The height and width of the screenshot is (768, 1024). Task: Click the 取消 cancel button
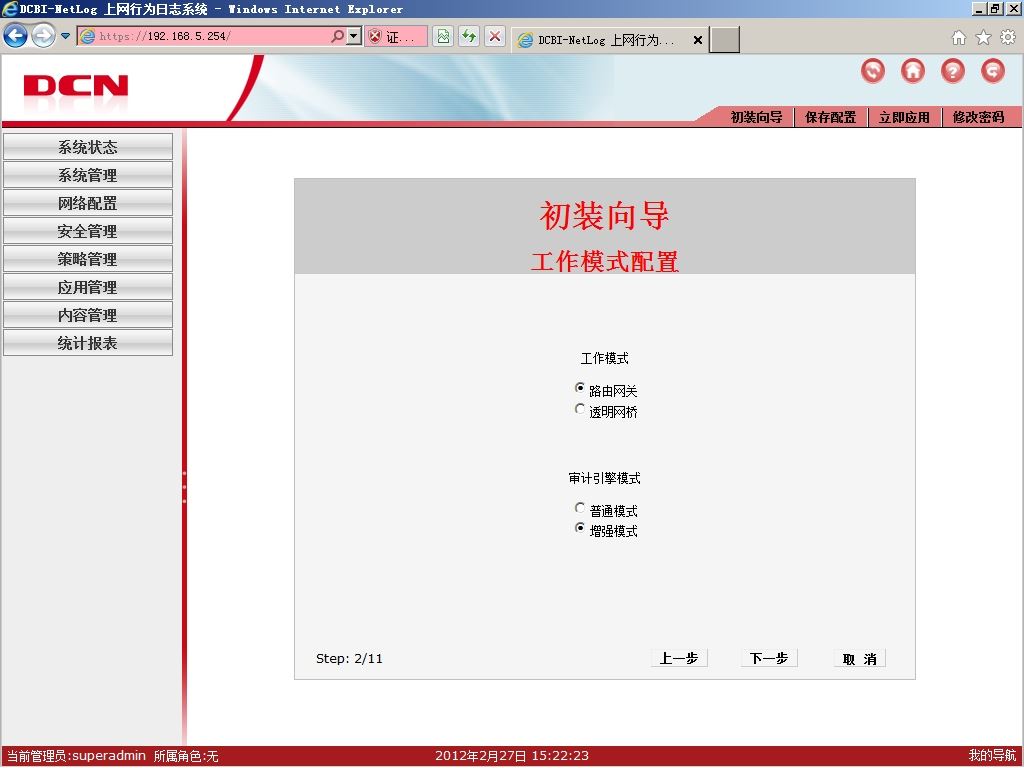[x=860, y=658]
